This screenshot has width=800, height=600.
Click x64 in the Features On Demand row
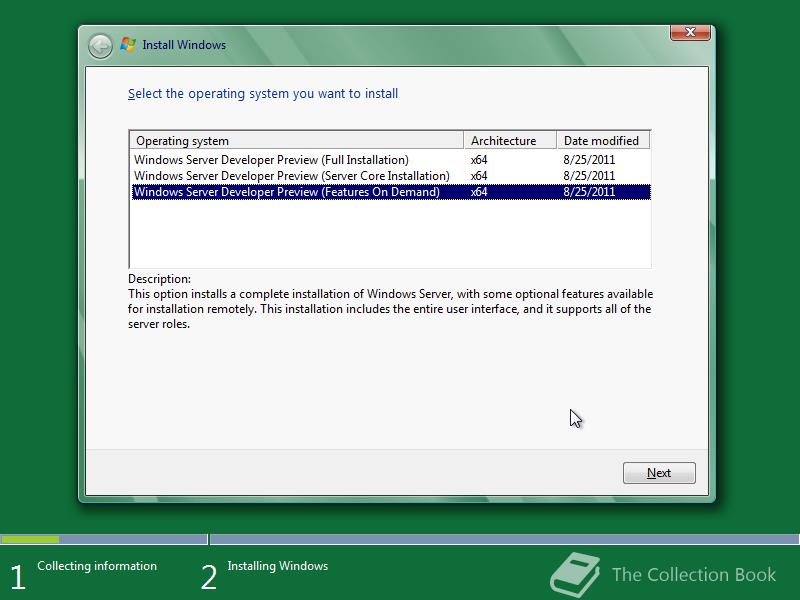point(479,192)
